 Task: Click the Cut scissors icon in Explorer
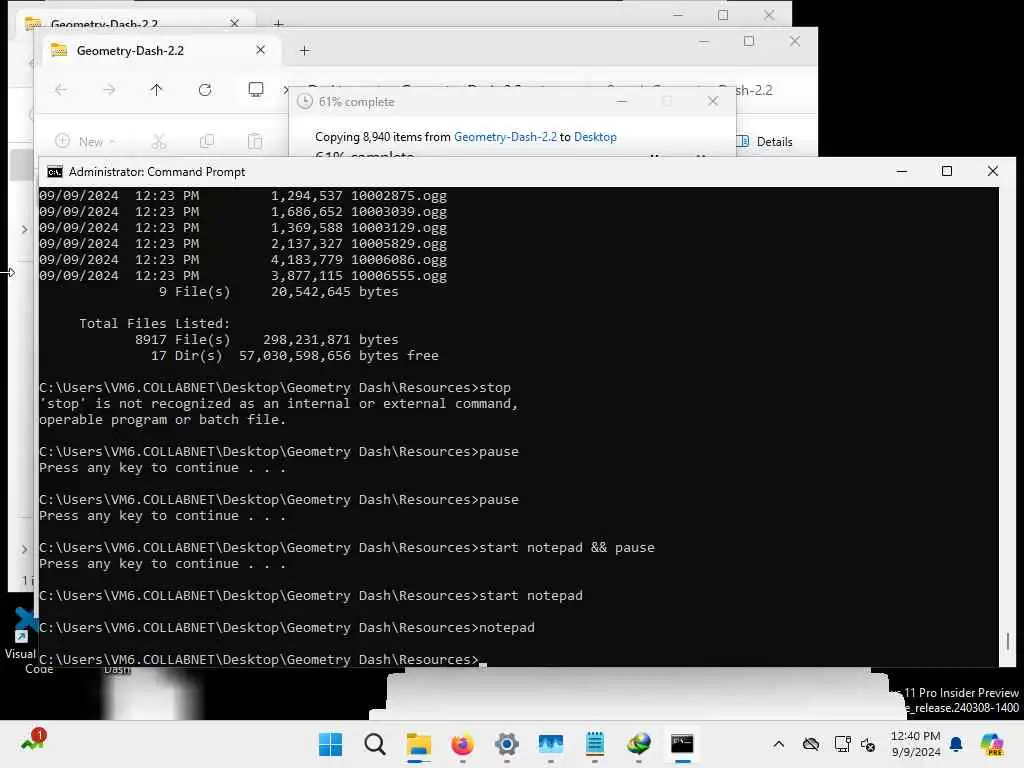point(159,141)
